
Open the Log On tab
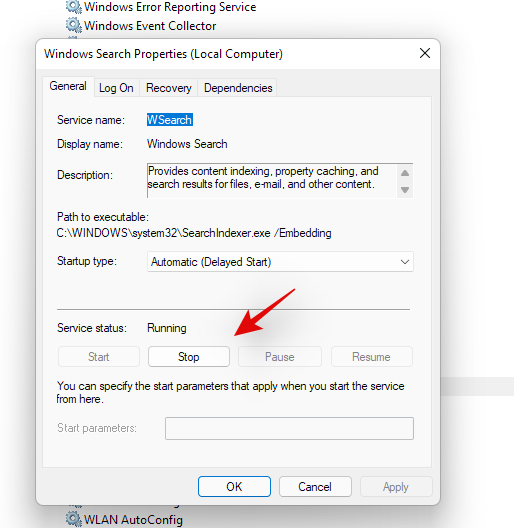(x=116, y=88)
